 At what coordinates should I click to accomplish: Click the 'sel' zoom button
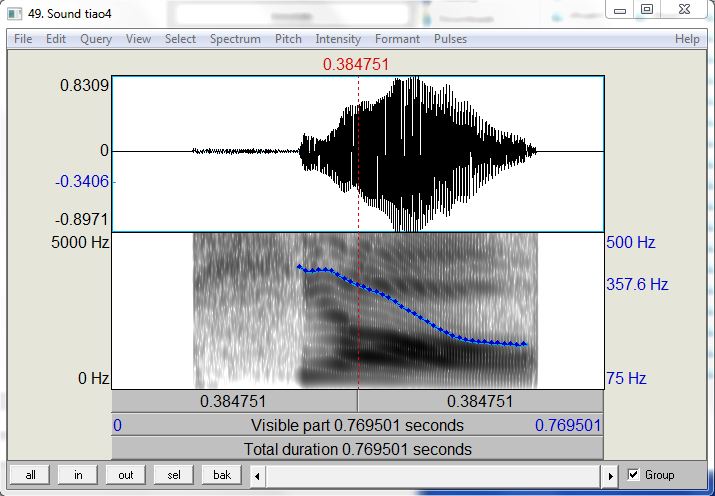(174, 475)
